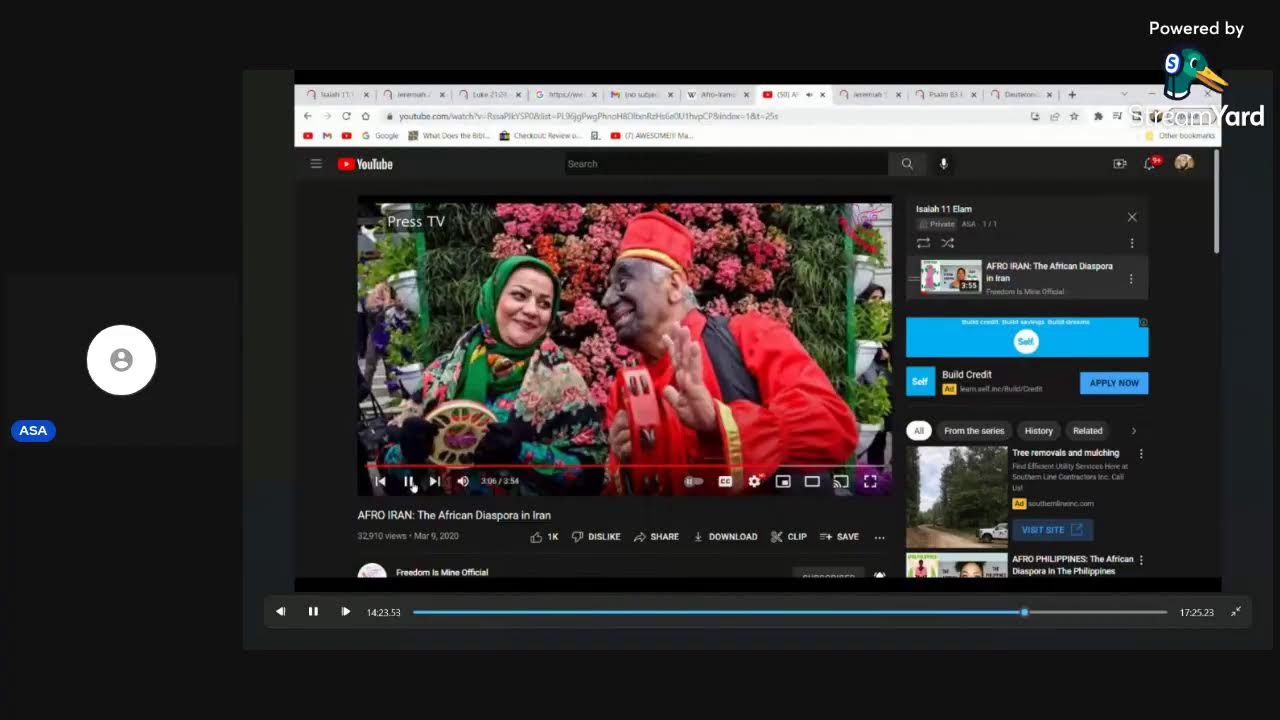This screenshot has width=1280, height=720.
Task: Click the red YouTube video progress bar
Action: click(625, 466)
